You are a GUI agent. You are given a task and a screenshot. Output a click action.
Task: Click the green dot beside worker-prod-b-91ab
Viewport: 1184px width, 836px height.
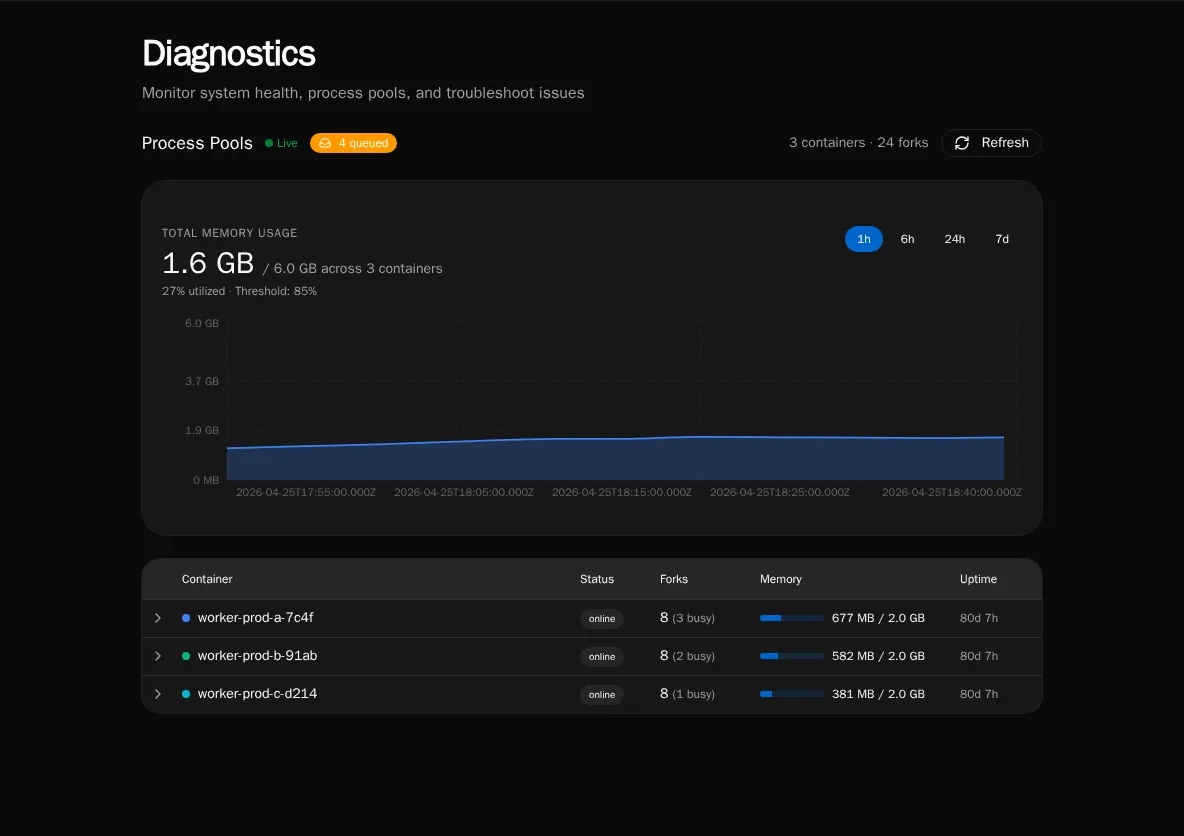click(186, 656)
